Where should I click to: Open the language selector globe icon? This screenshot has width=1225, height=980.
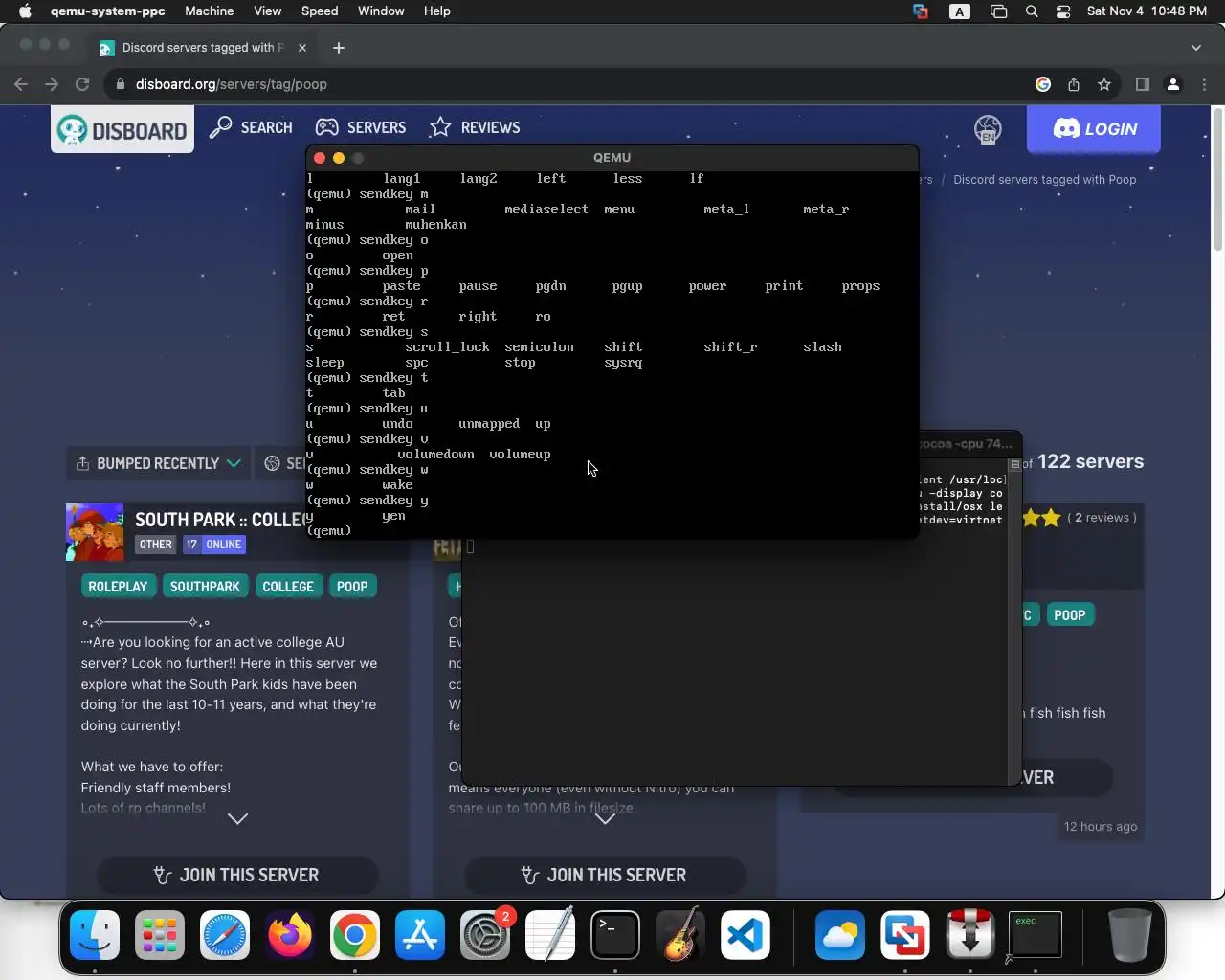988,129
